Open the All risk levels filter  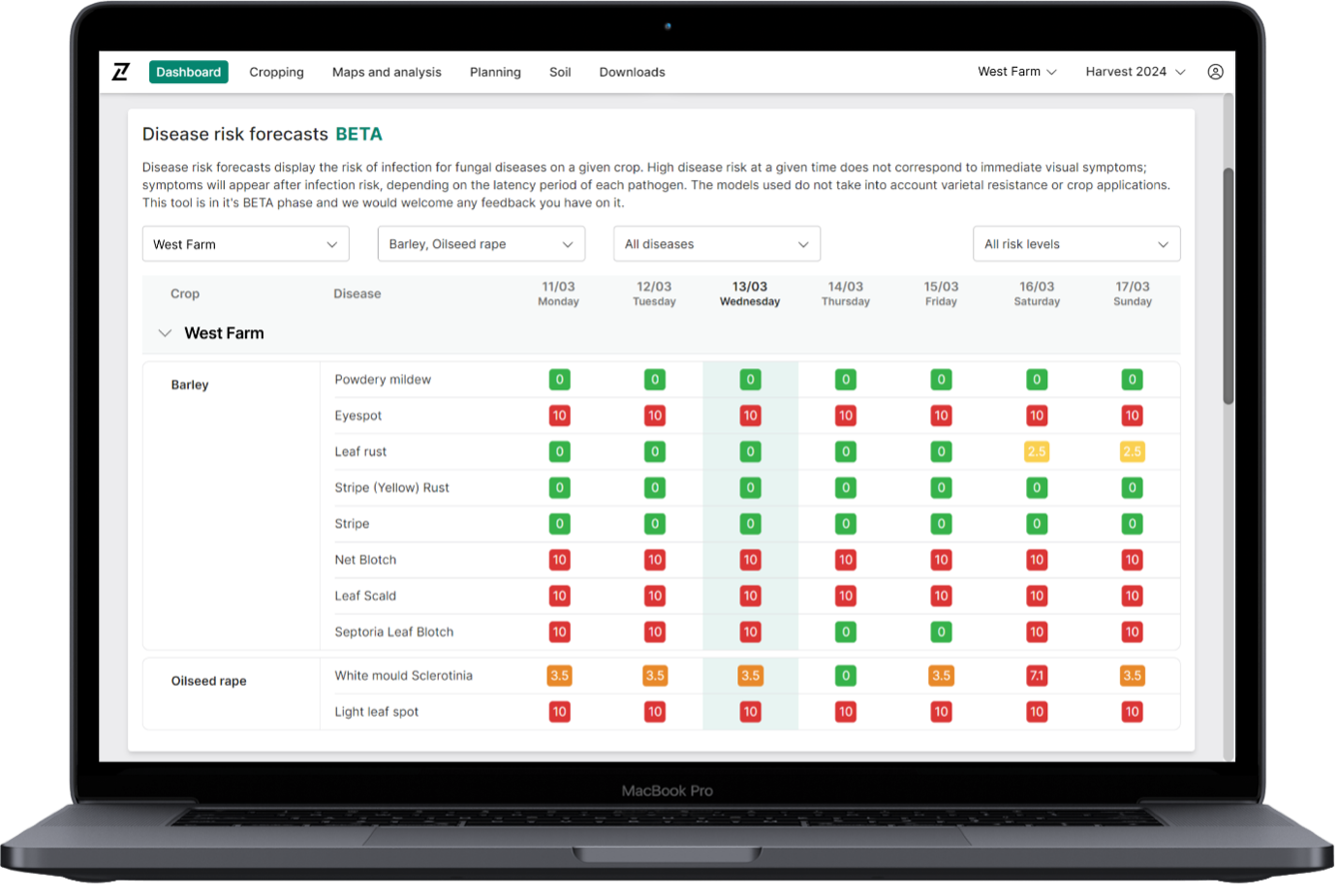[x=1076, y=244]
